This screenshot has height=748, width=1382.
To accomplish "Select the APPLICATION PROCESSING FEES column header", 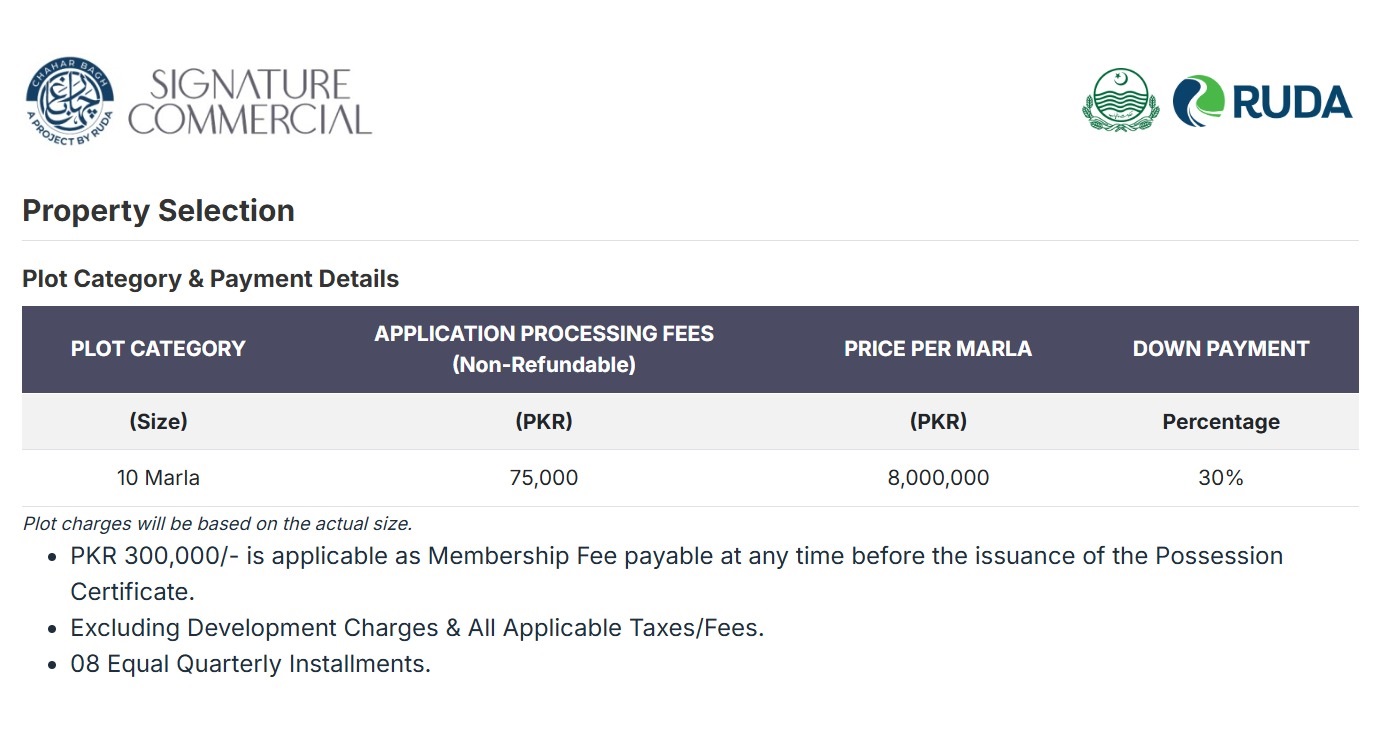I will [x=544, y=349].
